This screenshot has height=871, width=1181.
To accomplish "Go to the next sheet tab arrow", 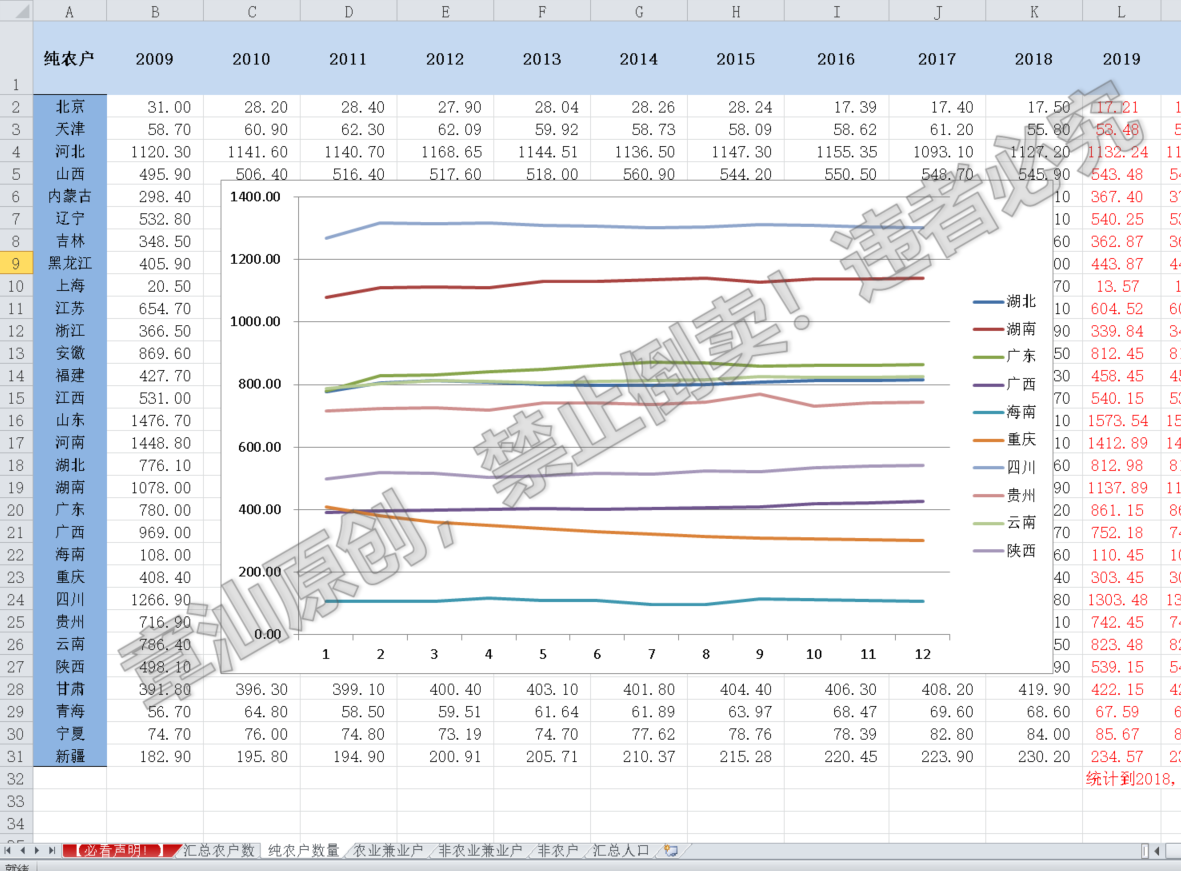I will click(x=37, y=851).
